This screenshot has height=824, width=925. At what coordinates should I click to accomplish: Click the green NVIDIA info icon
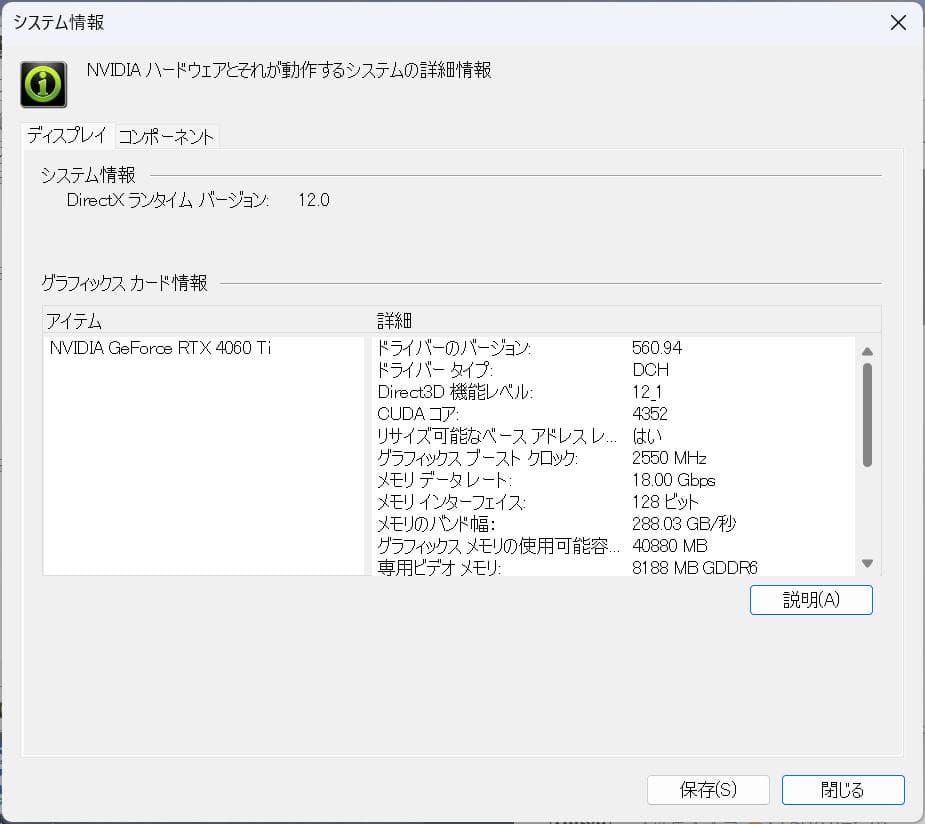click(43, 84)
